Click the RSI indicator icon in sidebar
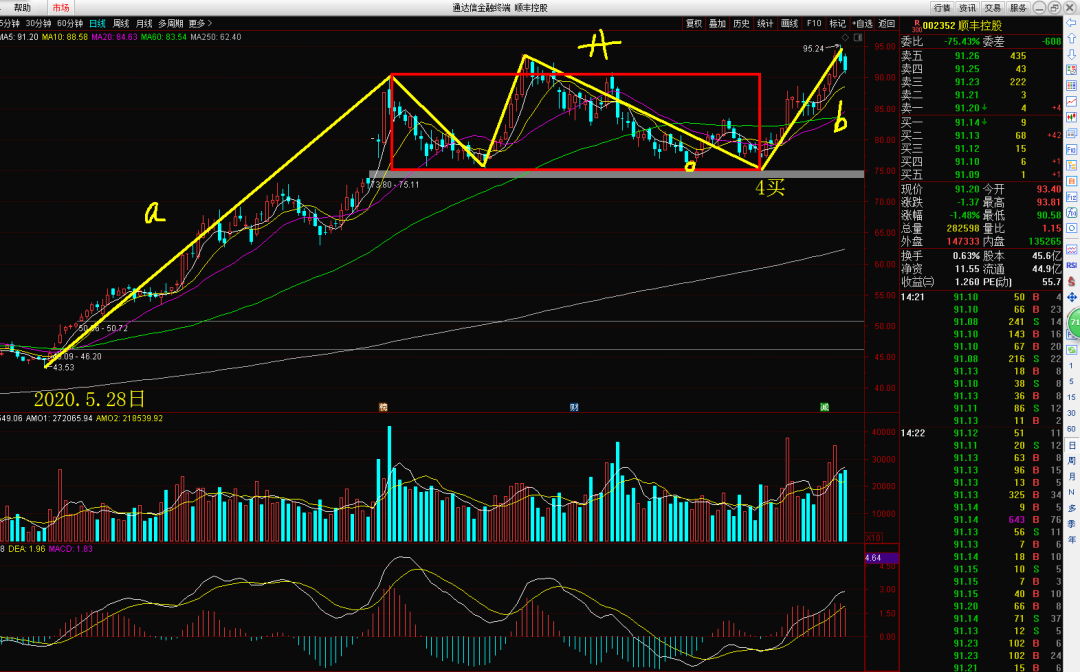The image size is (1080, 672). point(1072,265)
